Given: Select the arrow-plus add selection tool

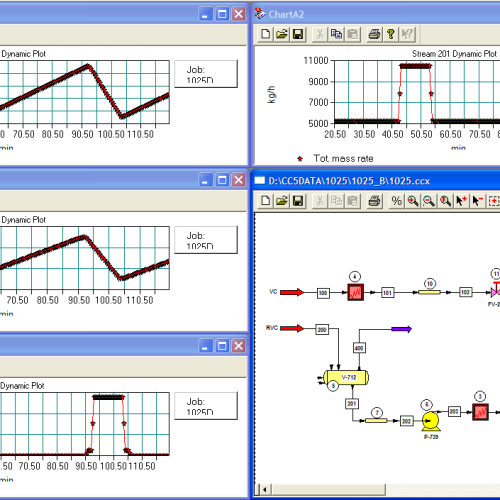Looking at the screenshot, I should [461, 201].
